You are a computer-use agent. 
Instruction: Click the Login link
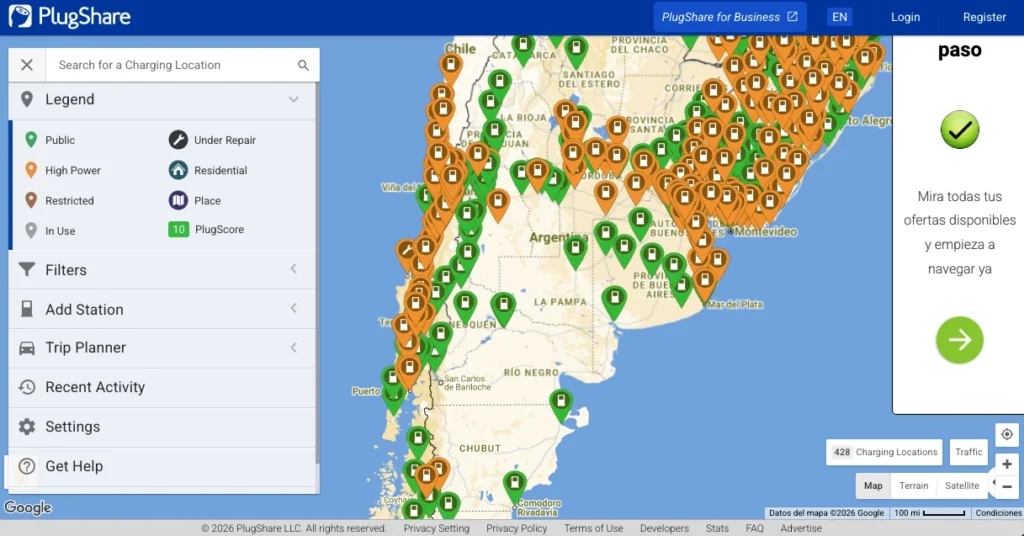coord(905,17)
